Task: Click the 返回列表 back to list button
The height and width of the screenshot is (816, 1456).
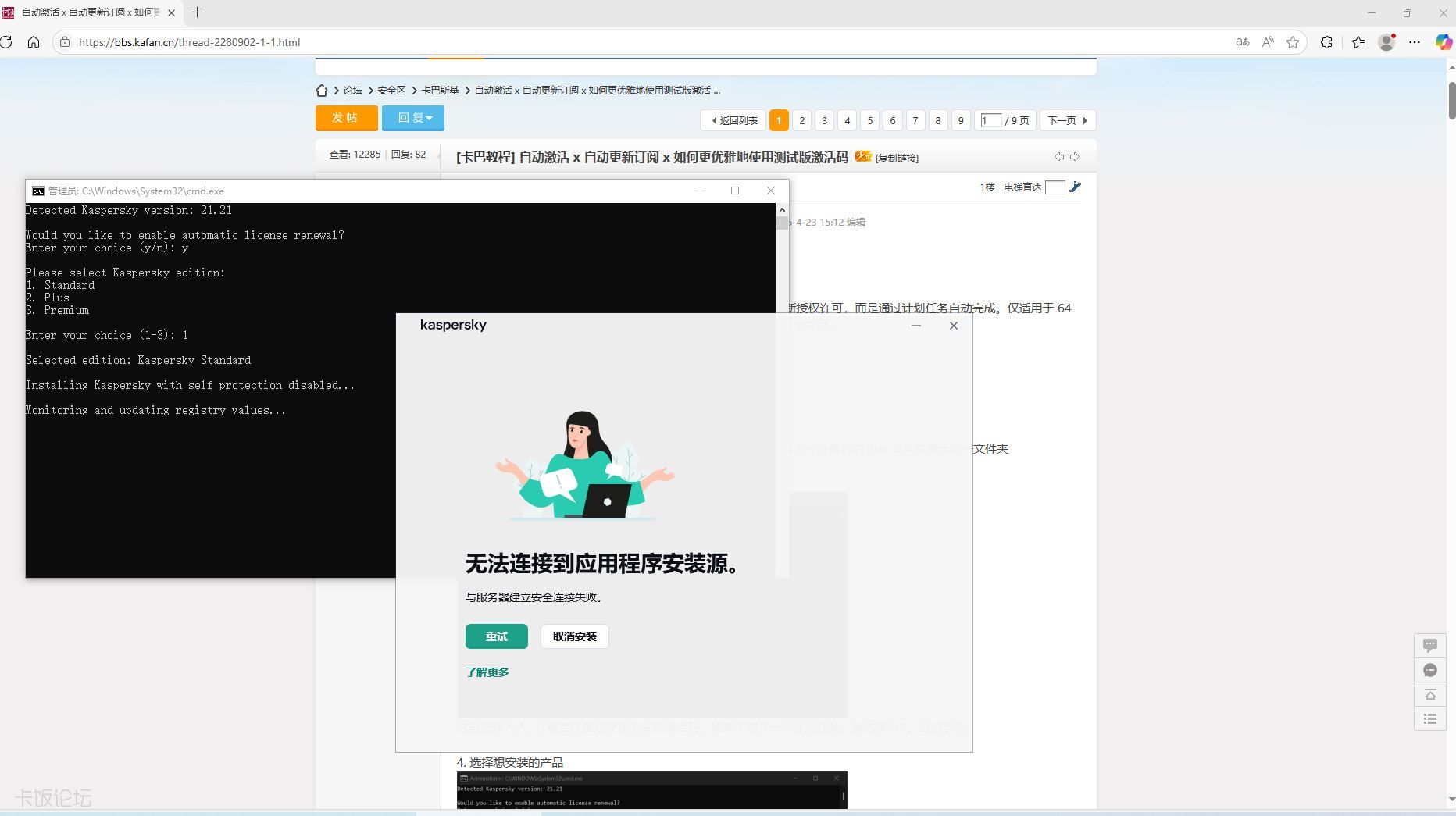Action: tap(733, 120)
